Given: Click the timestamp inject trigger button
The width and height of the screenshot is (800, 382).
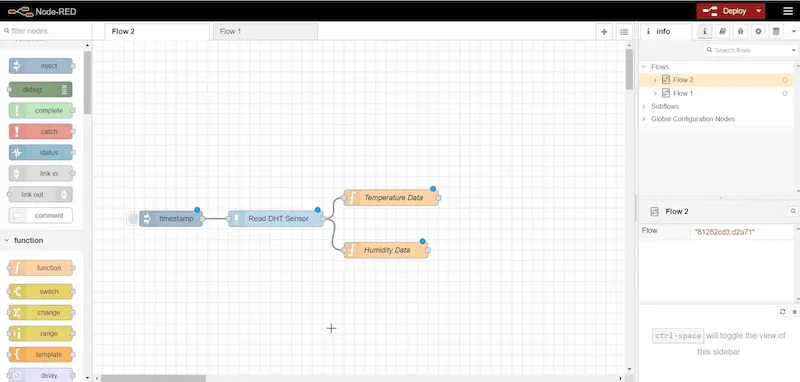Looking at the screenshot, I should 133,219.
